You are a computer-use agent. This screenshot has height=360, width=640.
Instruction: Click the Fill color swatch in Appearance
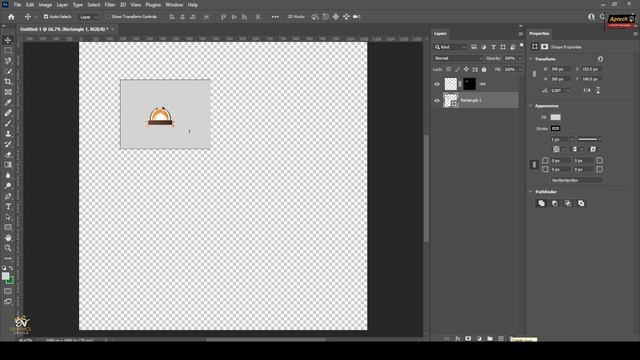(x=556, y=117)
